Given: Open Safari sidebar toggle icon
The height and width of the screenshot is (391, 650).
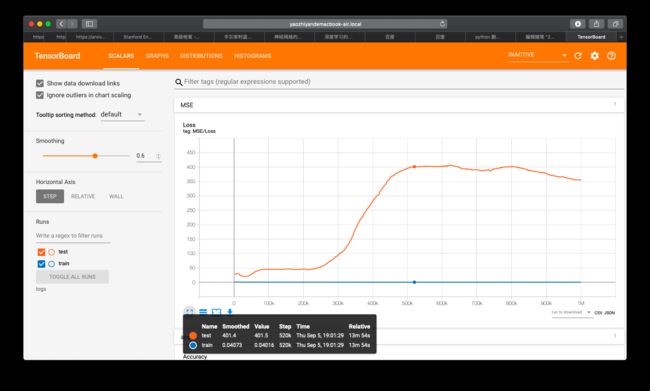Looking at the screenshot, I should (89, 24).
